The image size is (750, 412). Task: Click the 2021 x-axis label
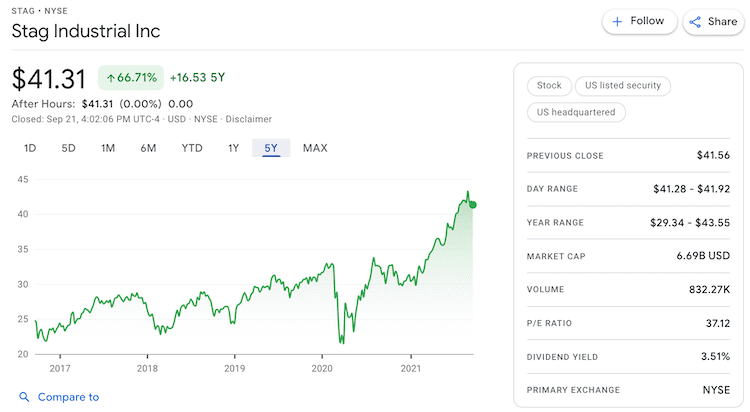pos(411,368)
